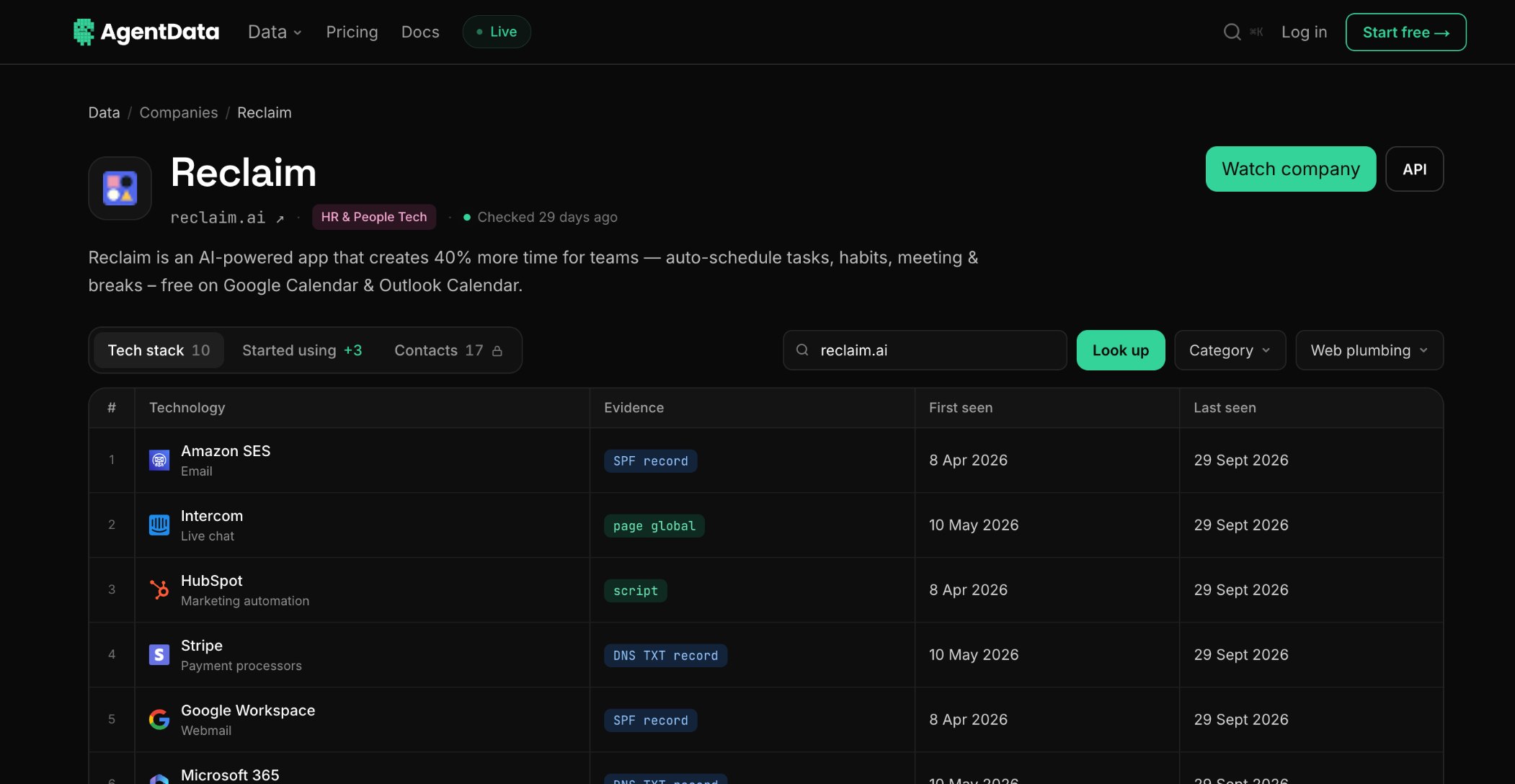This screenshot has height=784, width=1515.
Task: Switch to the Tech stack tab
Action: [159, 350]
